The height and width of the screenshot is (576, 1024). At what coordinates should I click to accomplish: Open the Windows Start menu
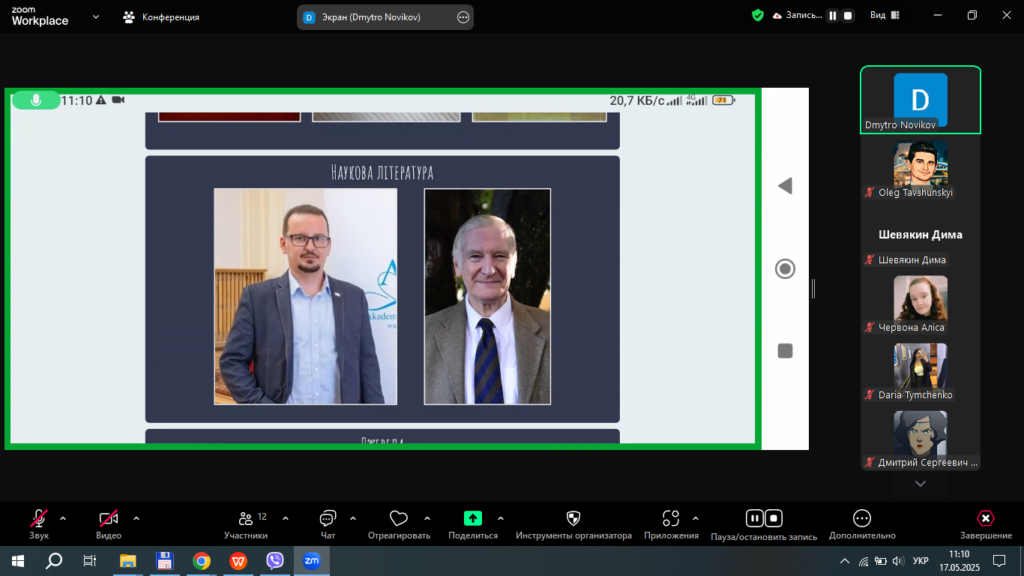coord(18,561)
